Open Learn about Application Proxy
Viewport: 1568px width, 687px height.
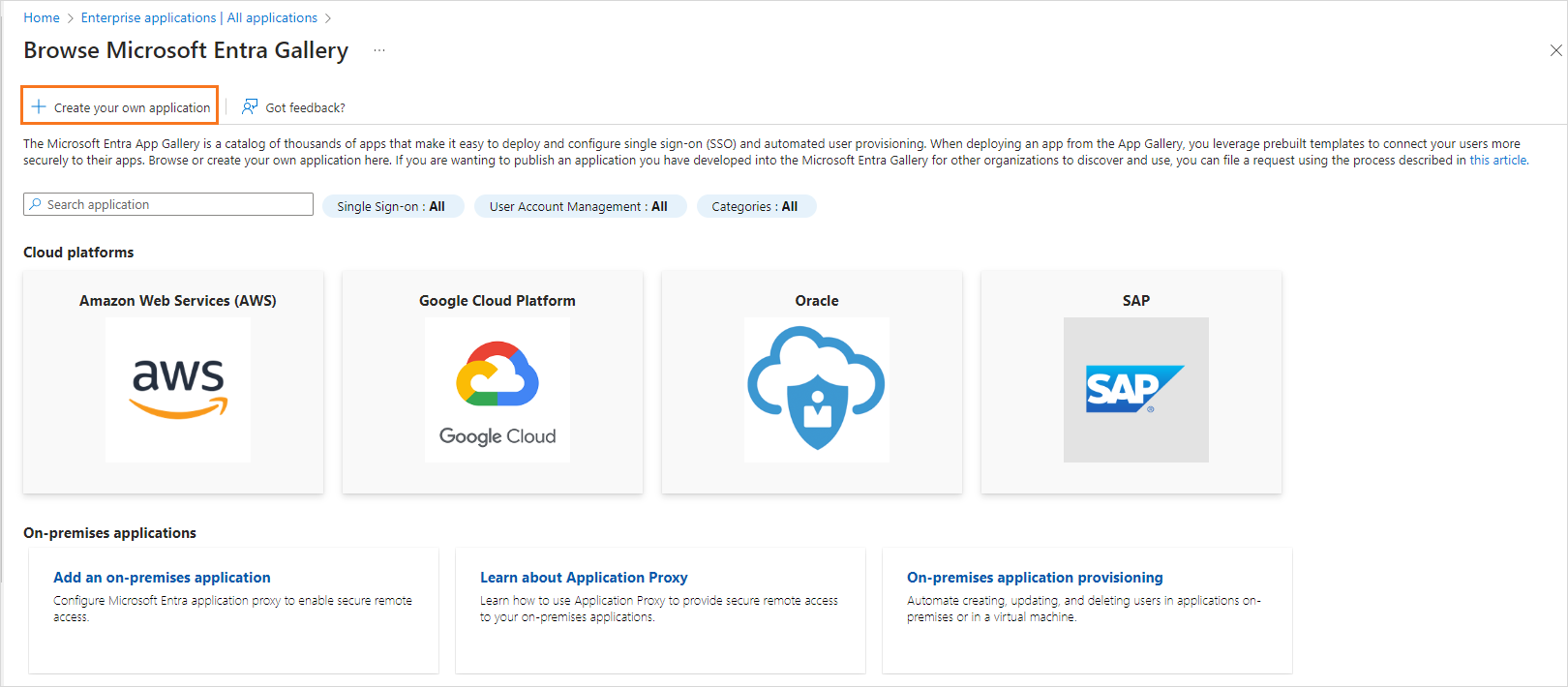(x=584, y=578)
